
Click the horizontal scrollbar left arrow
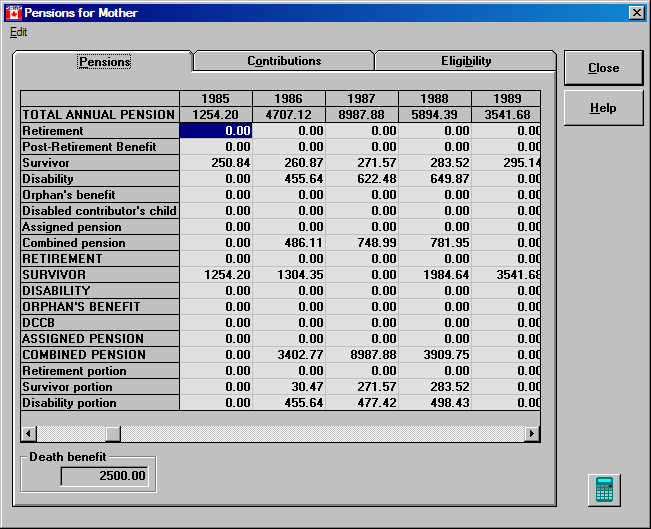29,434
